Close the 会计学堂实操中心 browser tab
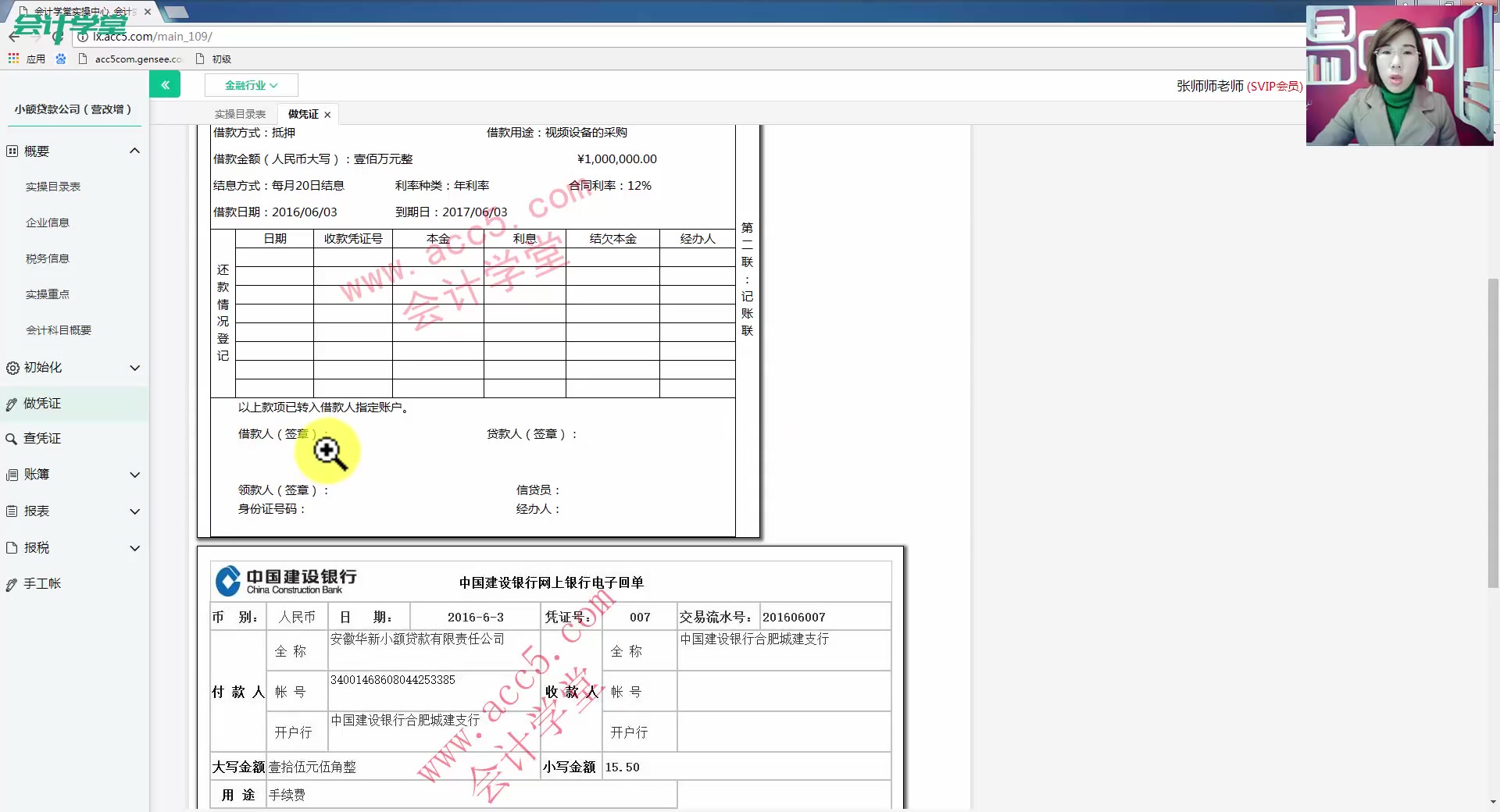Image resolution: width=1500 pixels, height=812 pixels. point(148,12)
